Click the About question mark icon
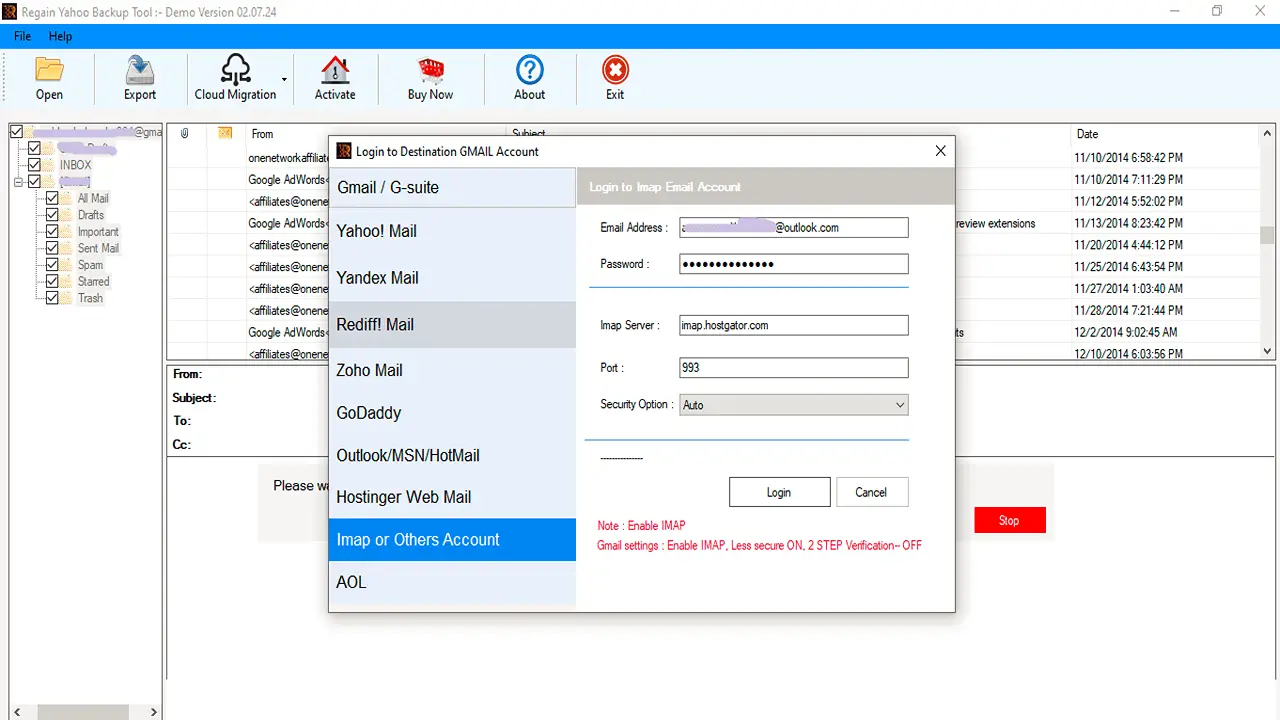The width and height of the screenshot is (1280, 720). [x=530, y=70]
